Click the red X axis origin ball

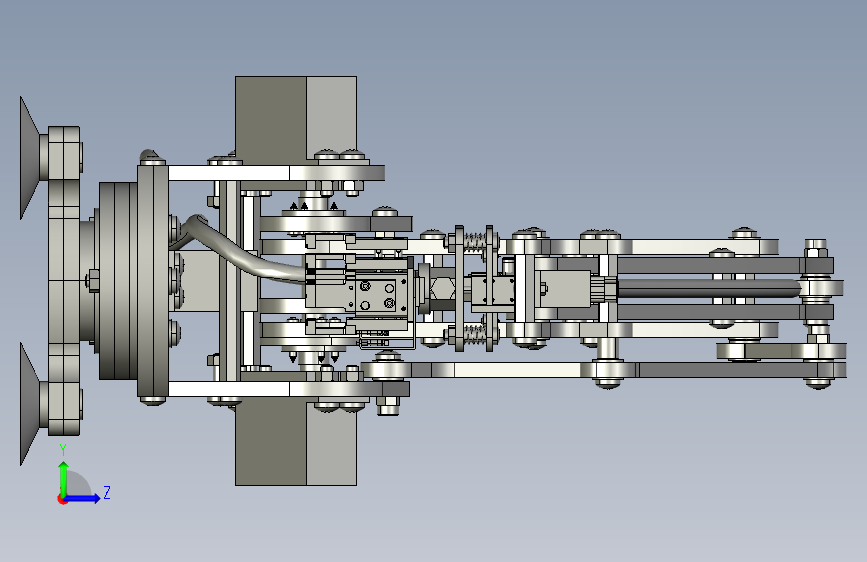pos(62,499)
